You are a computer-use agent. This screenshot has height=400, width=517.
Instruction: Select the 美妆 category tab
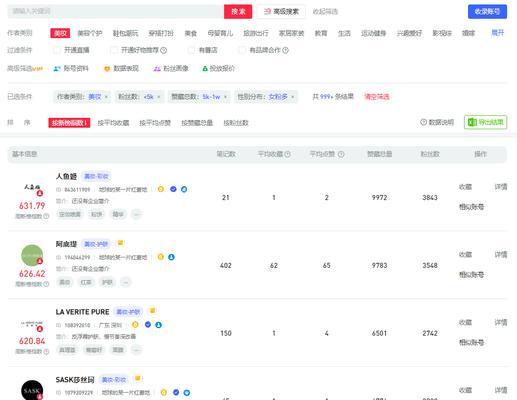(60, 33)
